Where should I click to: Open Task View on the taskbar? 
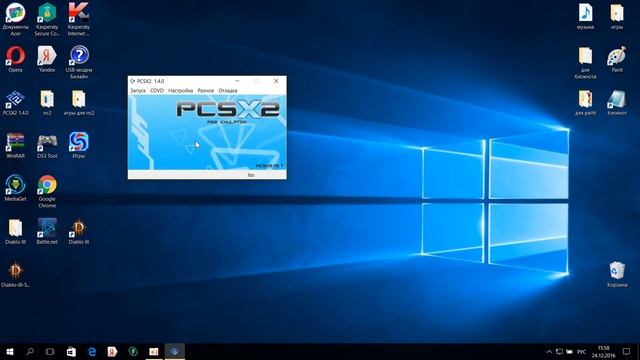50,352
